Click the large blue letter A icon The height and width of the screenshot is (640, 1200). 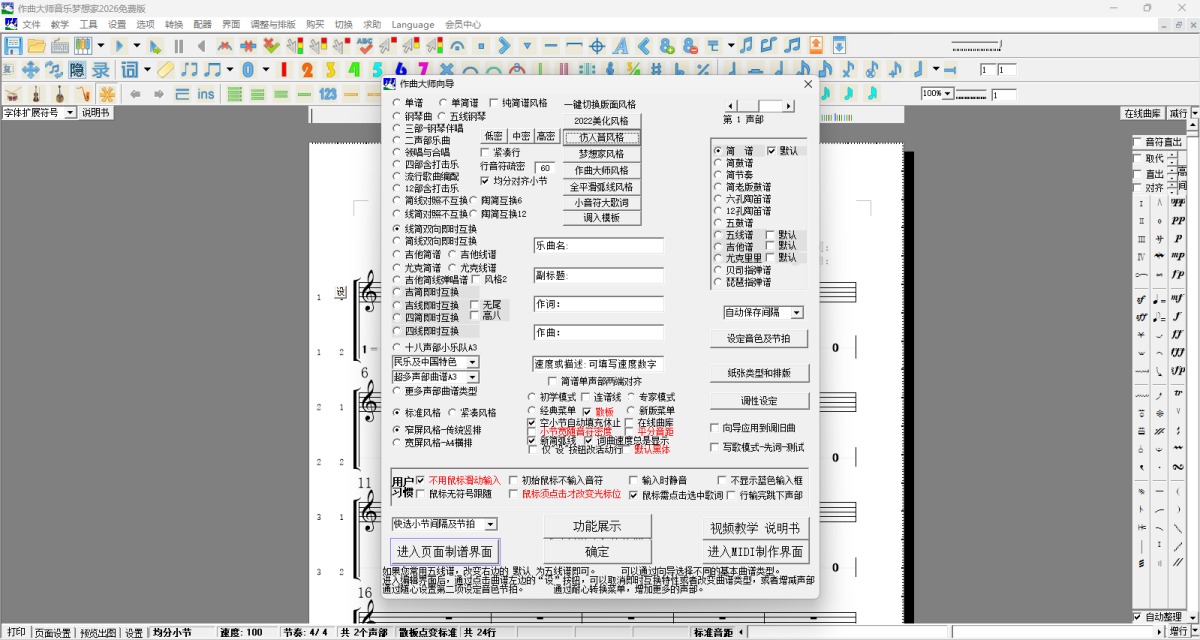(x=620, y=46)
